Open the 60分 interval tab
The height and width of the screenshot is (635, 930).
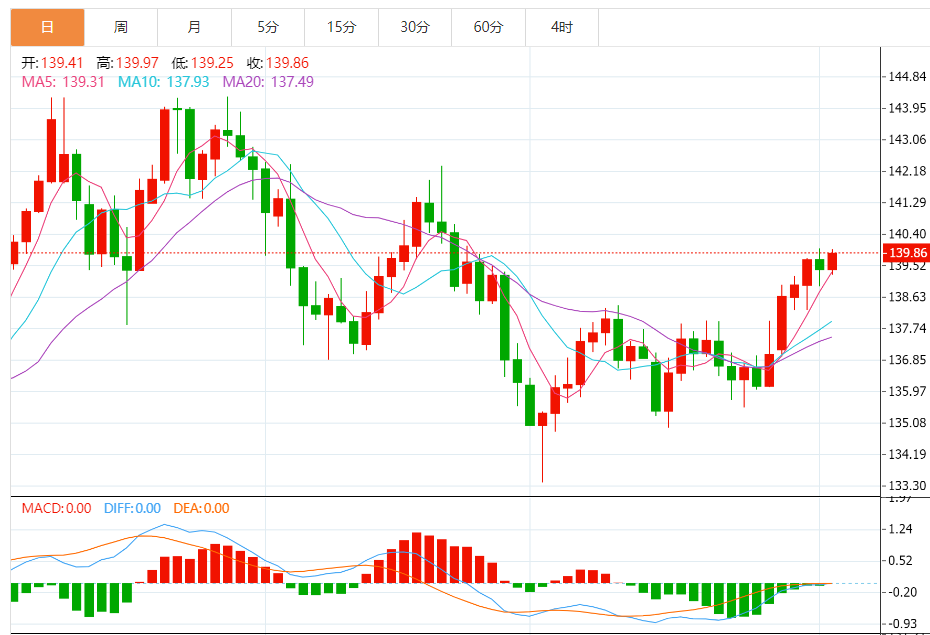pos(489,27)
